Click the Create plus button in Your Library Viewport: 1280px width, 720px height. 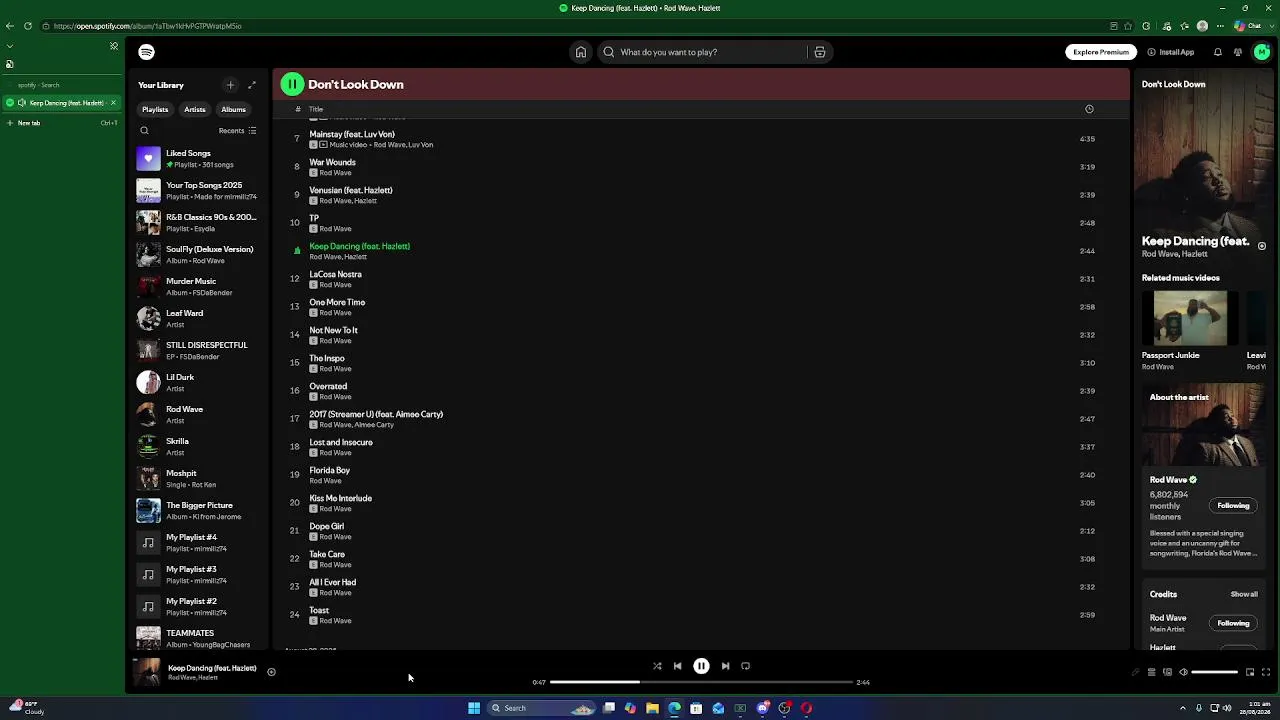(x=230, y=85)
